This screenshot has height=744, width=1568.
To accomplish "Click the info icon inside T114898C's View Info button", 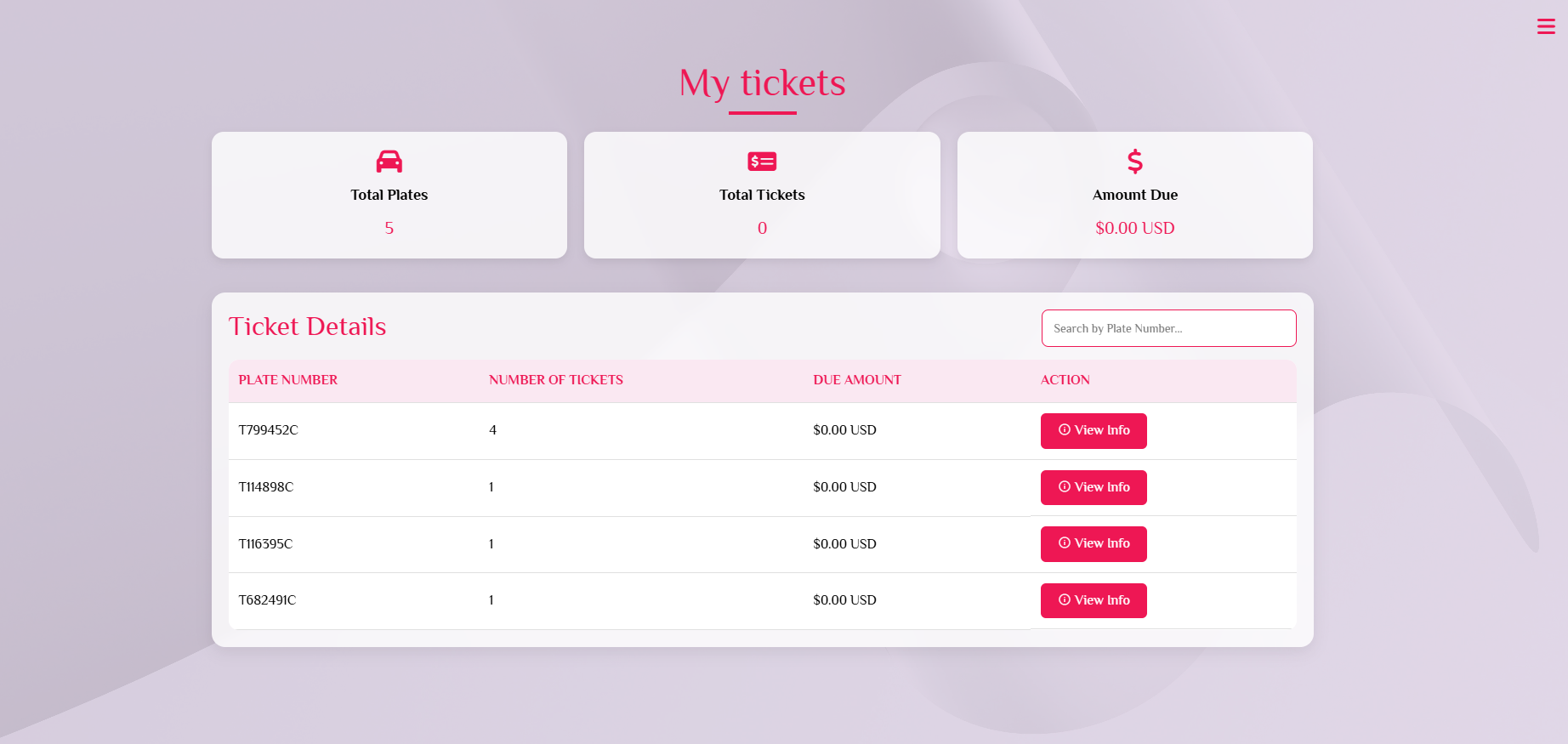I will point(1065,487).
